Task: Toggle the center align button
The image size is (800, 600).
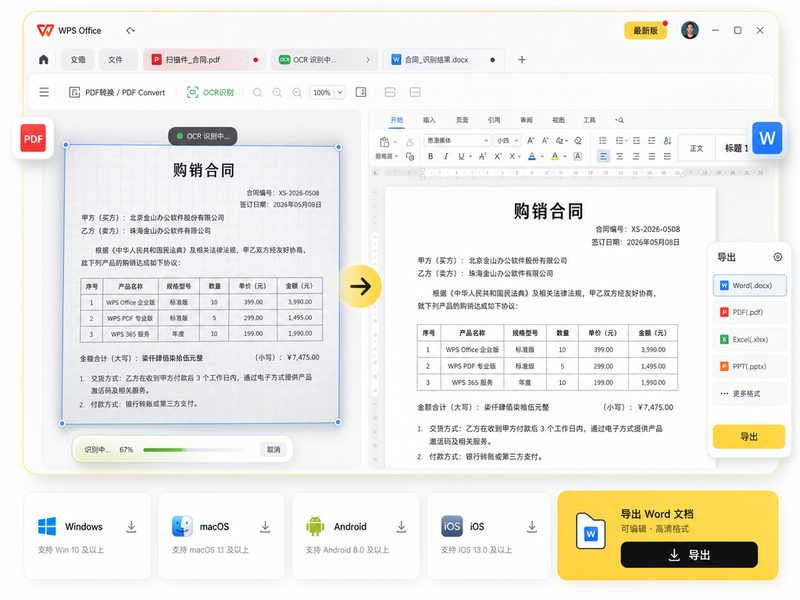Action: (x=619, y=156)
